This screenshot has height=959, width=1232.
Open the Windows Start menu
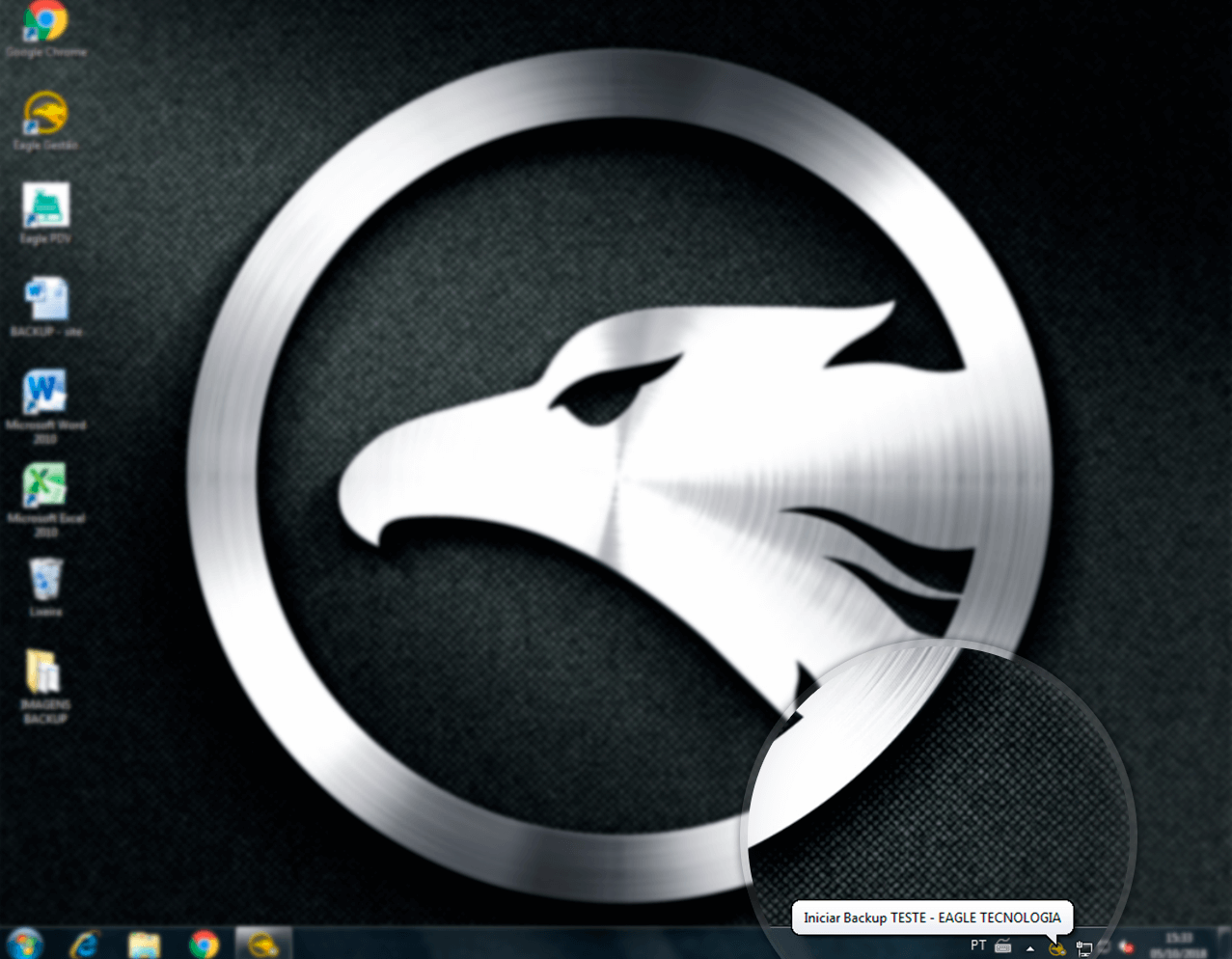(x=25, y=944)
